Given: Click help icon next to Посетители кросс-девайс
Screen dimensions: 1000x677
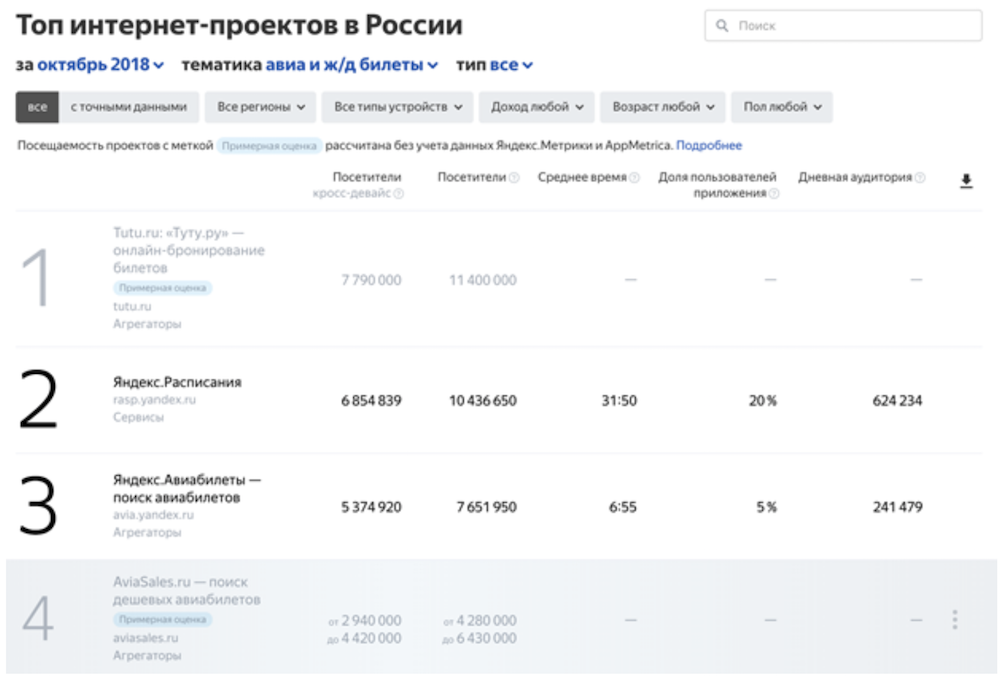Looking at the screenshot, I should [x=399, y=194].
